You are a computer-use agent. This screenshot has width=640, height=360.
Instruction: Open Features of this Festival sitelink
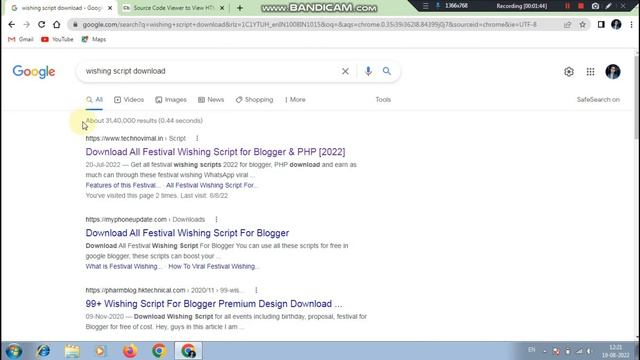pos(123,185)
